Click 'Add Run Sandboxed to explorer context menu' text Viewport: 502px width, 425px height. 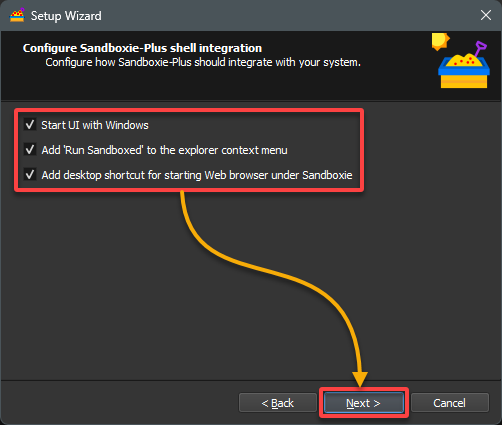tap(164, 150)
